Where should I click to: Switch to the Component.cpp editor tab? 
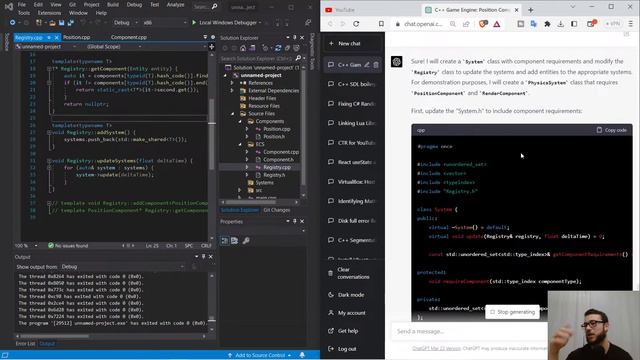coord(129,37)
